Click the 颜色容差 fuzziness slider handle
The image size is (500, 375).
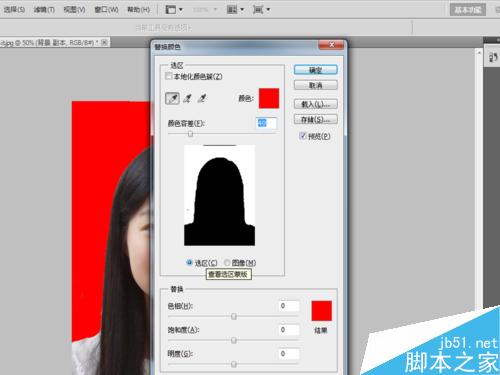click(x=190, y=134)
